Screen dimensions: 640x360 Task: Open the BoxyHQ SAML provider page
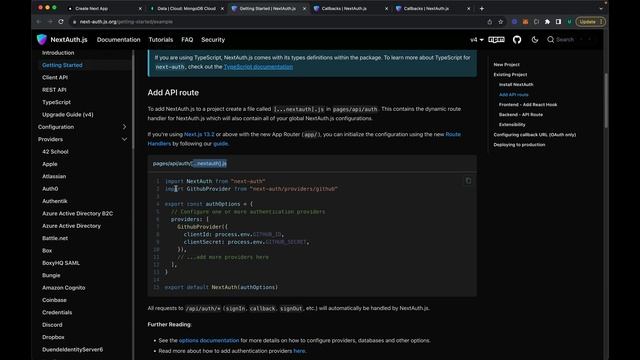point(61,263)
